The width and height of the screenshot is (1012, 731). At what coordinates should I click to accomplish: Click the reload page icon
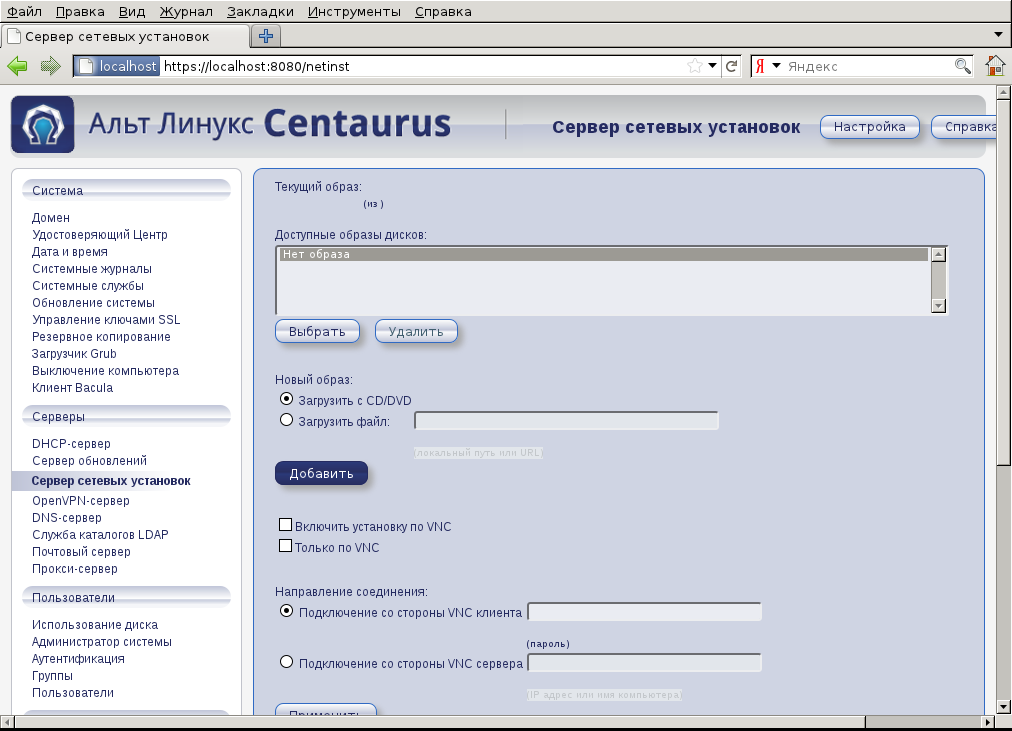731,66
